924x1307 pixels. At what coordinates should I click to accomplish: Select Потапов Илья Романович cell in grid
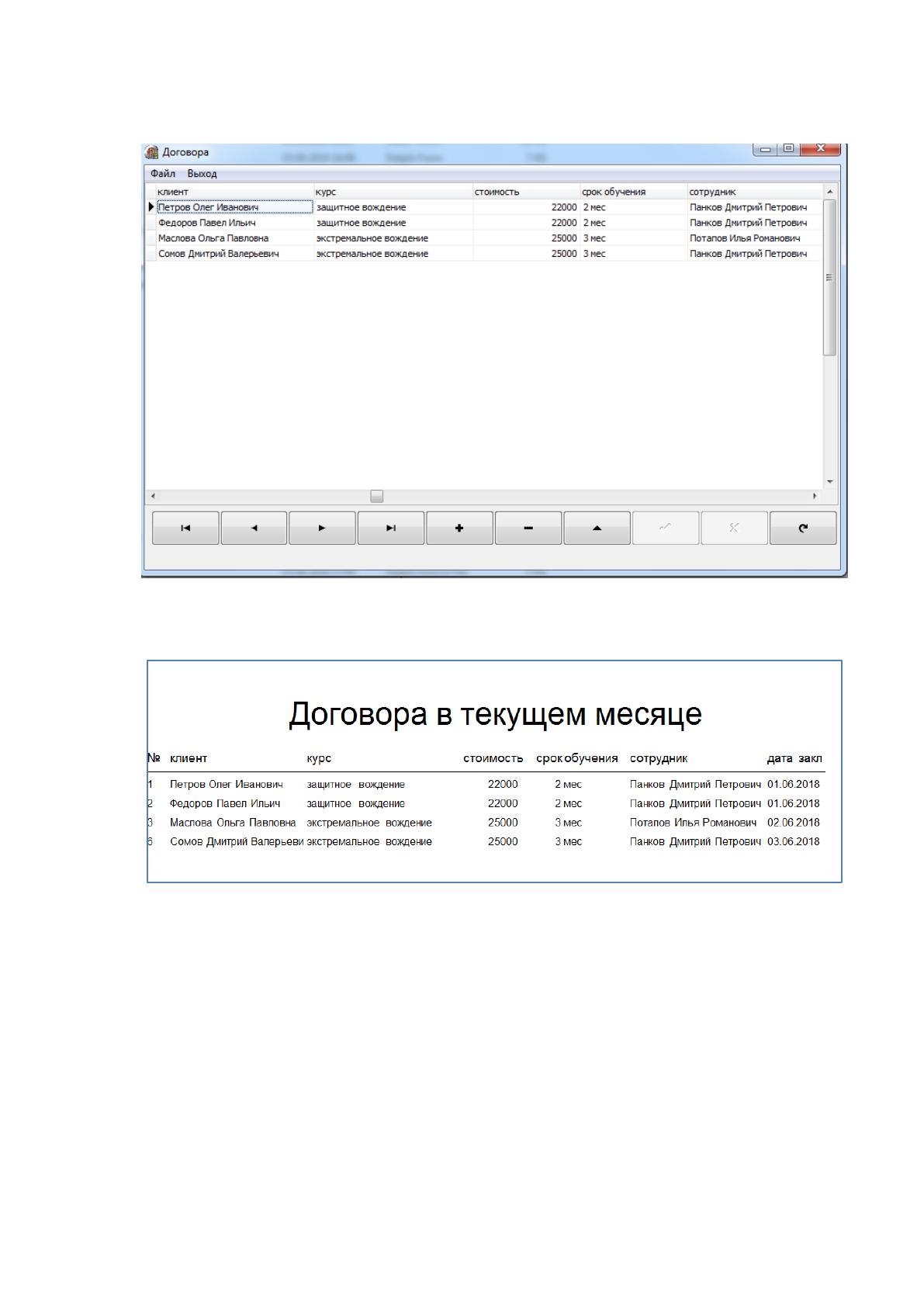pyautogui.click(x=754, y=238)
